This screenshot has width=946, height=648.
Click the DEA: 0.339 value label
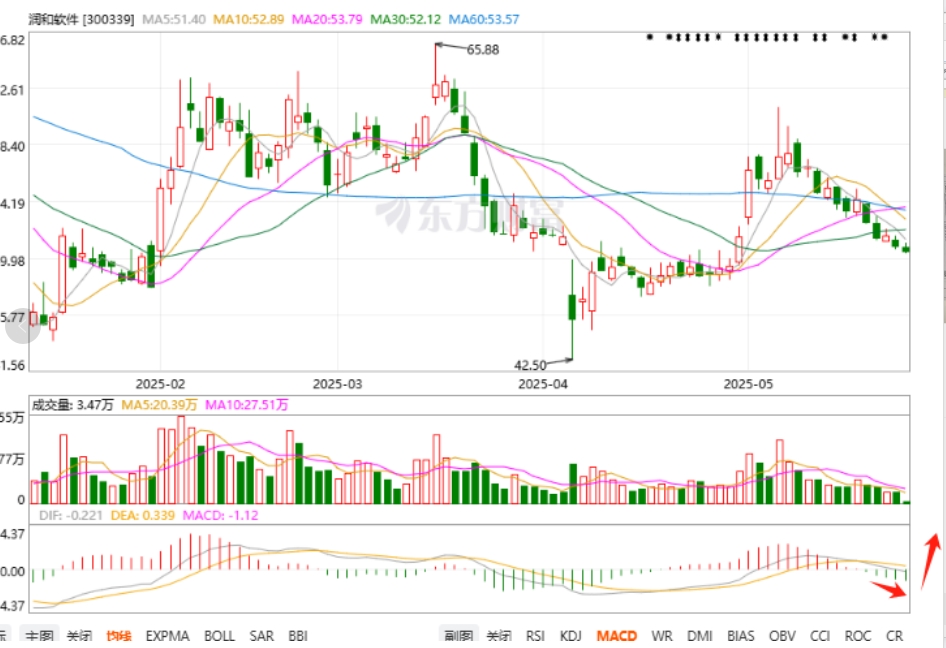pos(142,516)
